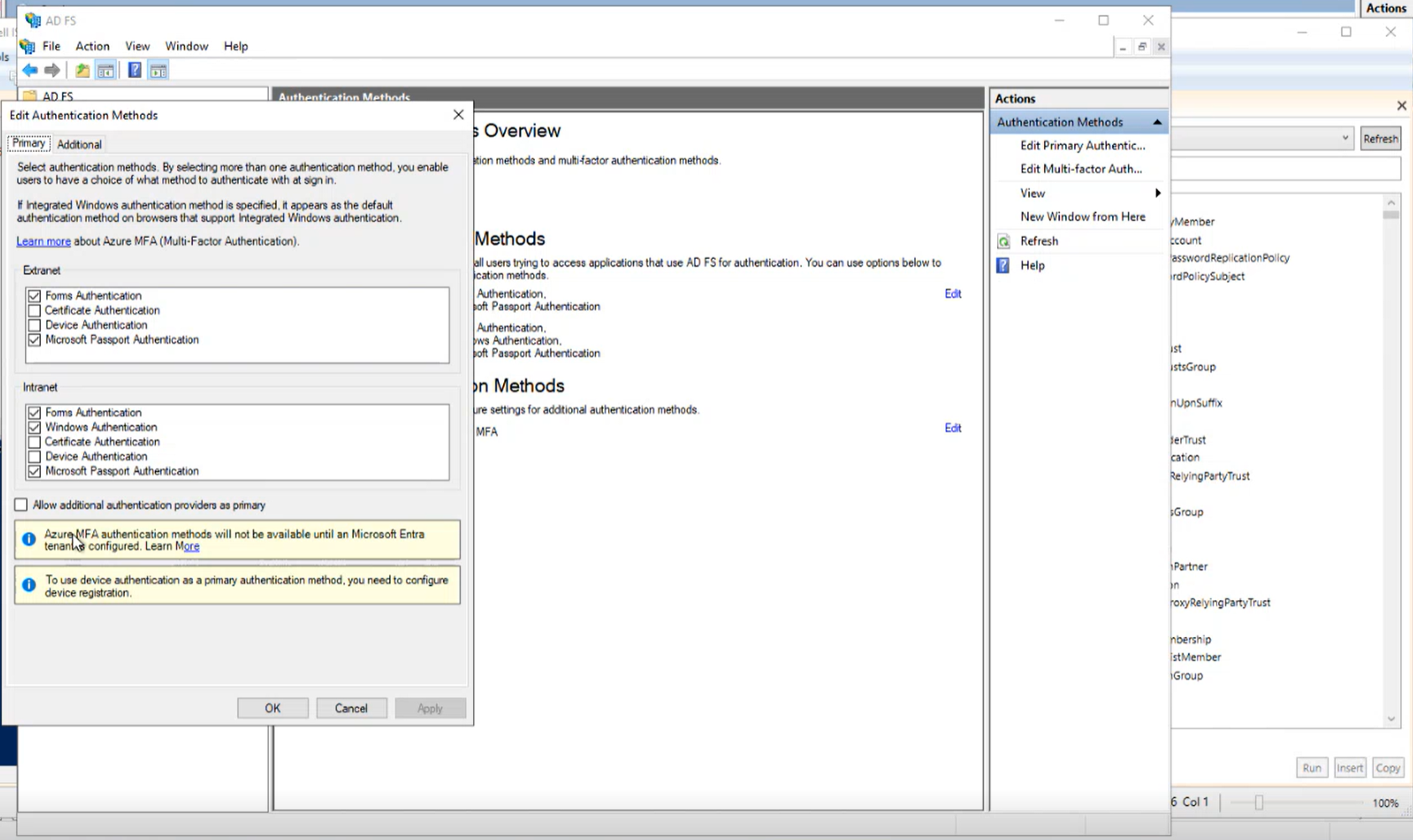The width and height of the screenshot is (1413, 840).
Task: Close the background panel with its X
Action: pos(1401,106)
